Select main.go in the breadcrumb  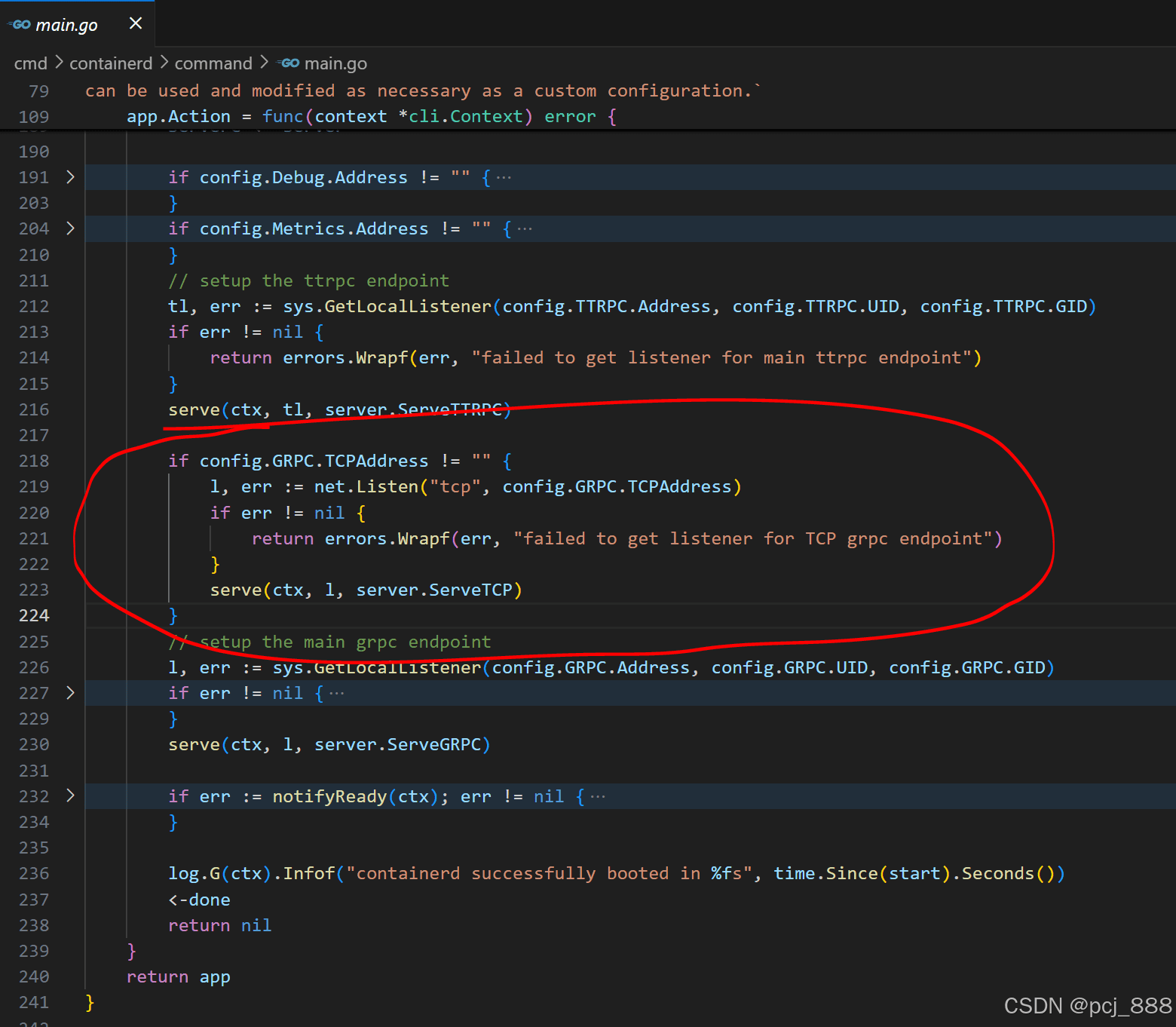coord(335,63)
